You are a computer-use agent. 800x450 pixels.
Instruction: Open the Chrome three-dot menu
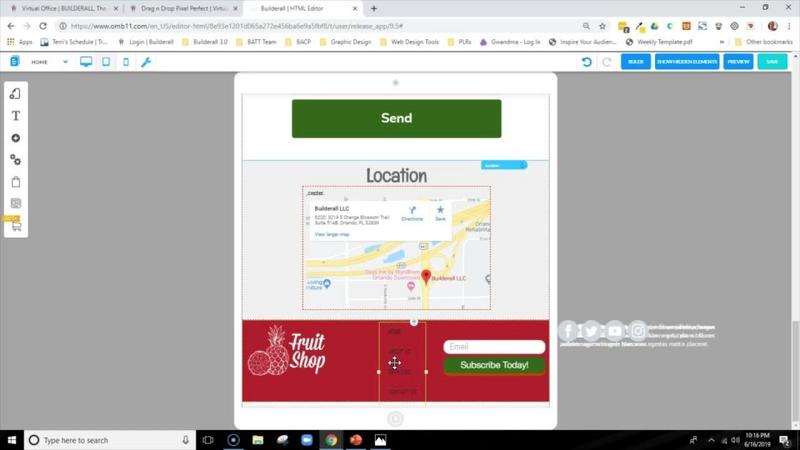coord(789,26)
